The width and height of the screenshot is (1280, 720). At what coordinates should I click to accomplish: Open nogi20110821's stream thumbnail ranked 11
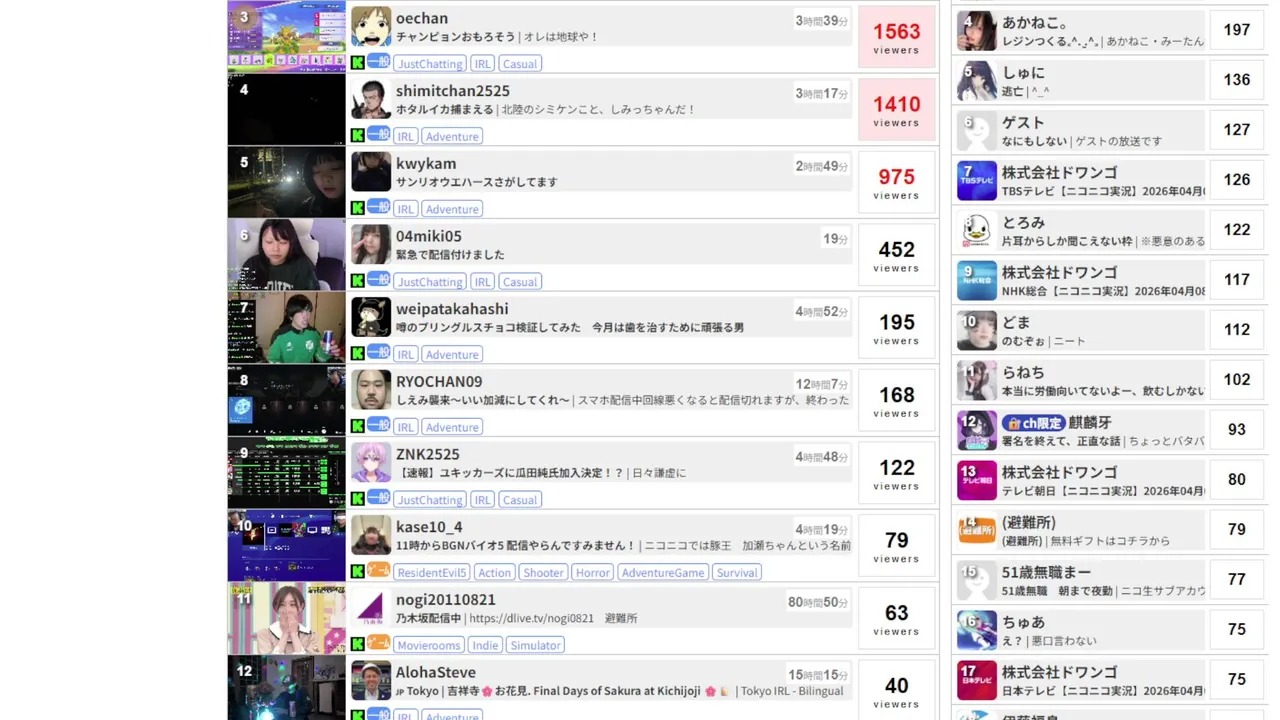pyautogui.click(x=286, y=618)
